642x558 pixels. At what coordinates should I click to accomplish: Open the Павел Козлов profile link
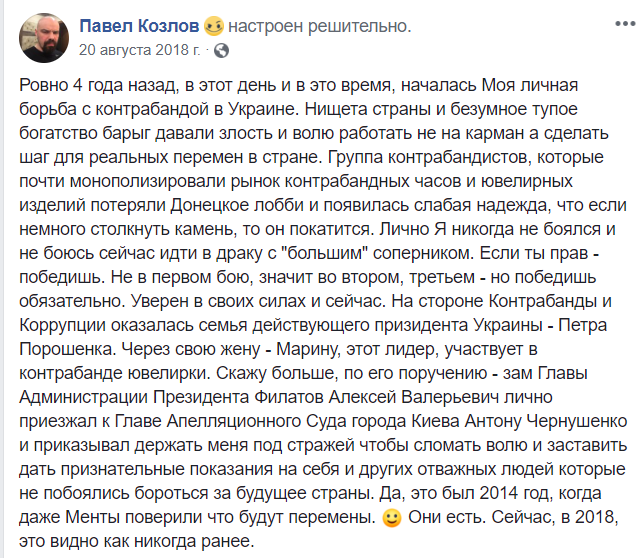coord(139,26)
